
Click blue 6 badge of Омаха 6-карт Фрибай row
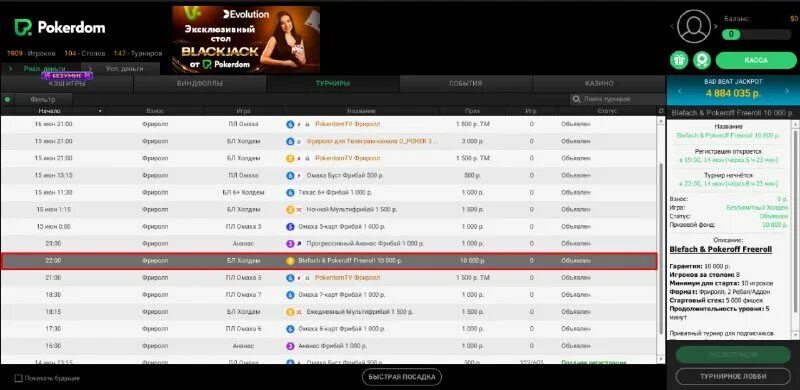(290, 329)
